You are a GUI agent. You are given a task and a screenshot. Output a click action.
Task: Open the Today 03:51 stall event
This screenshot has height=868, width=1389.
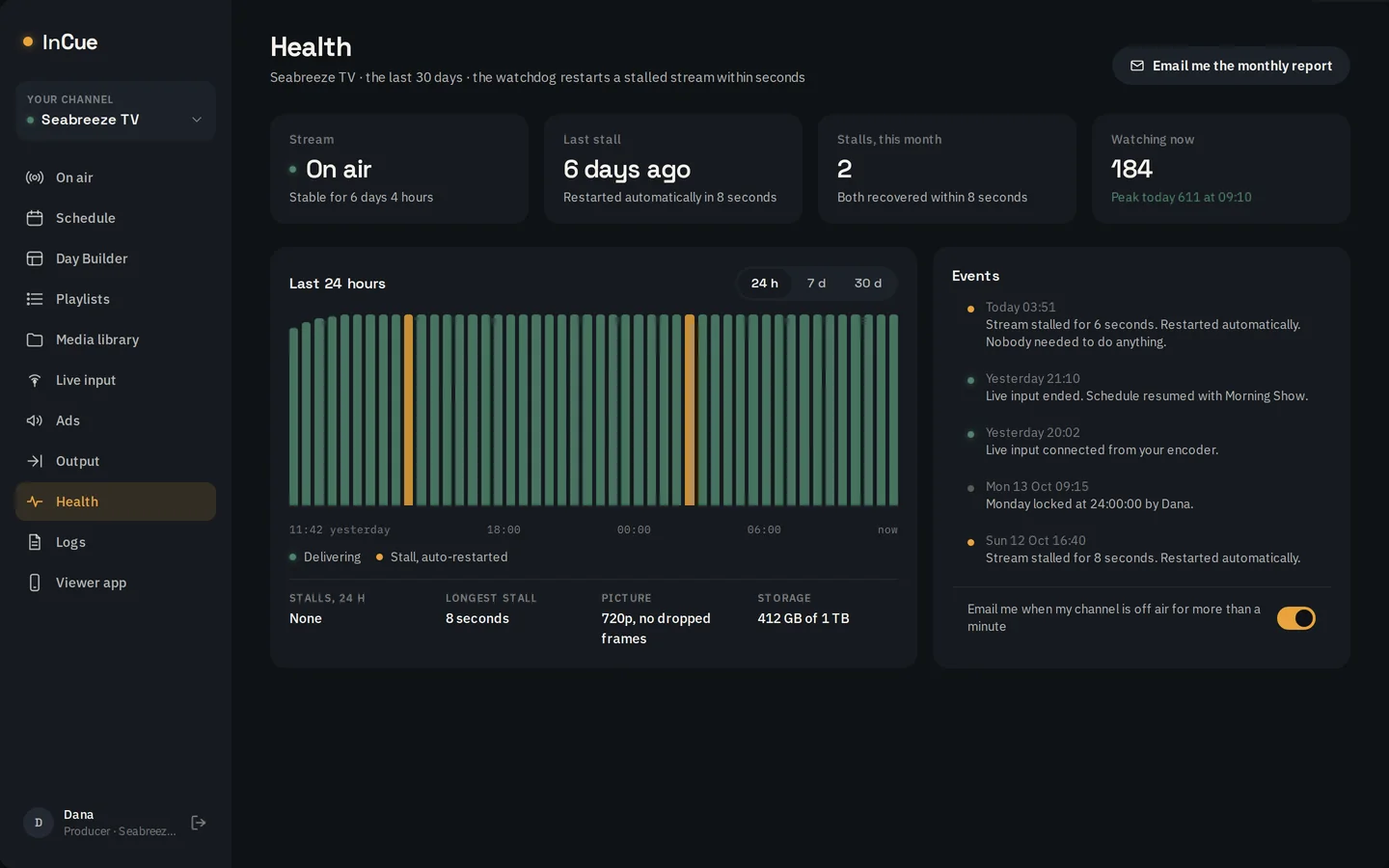pyautogui.click(x=1141, y=324)
